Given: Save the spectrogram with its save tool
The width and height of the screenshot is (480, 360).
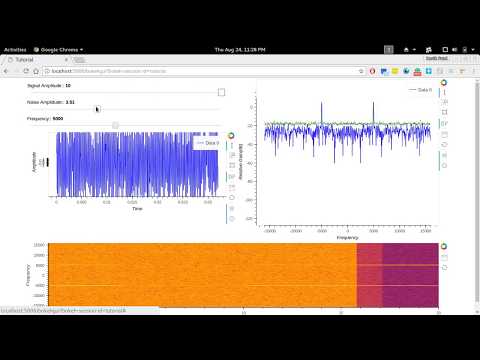Looking at the screenshot, I should 444,257.
